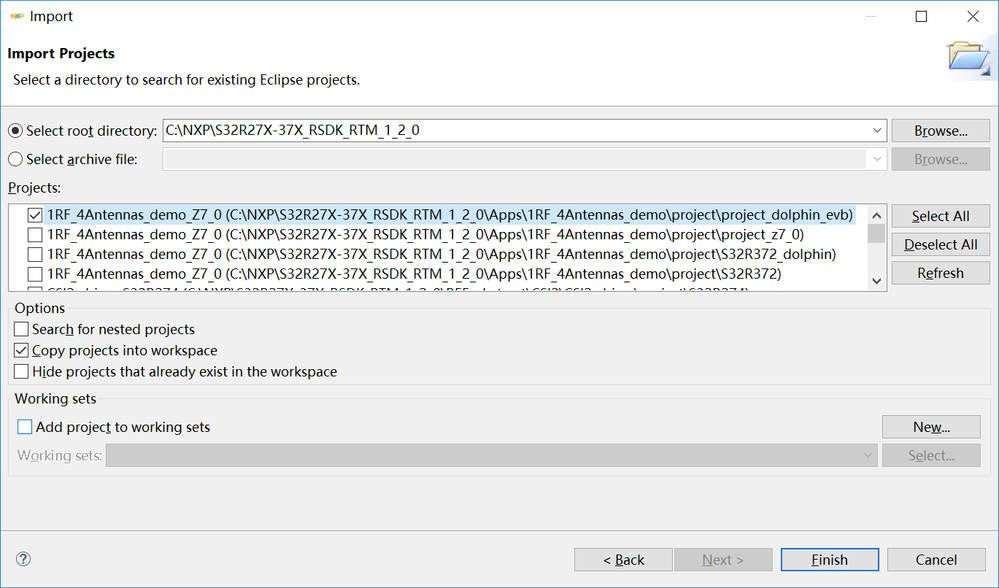
Task: Click the Finish button
Action: (x=829, y=560)
